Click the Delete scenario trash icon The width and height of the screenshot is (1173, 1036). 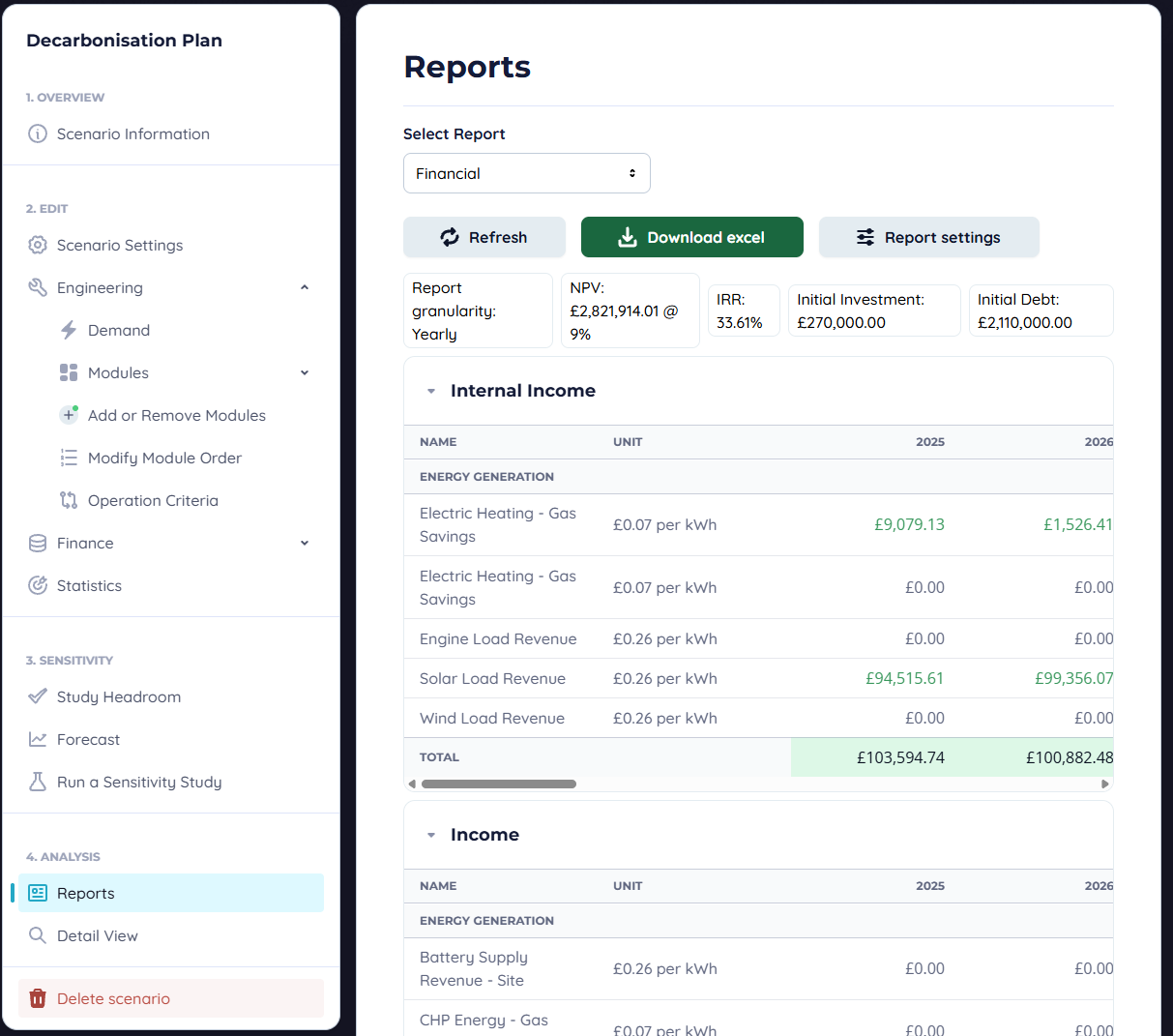[x=38, y=999]
